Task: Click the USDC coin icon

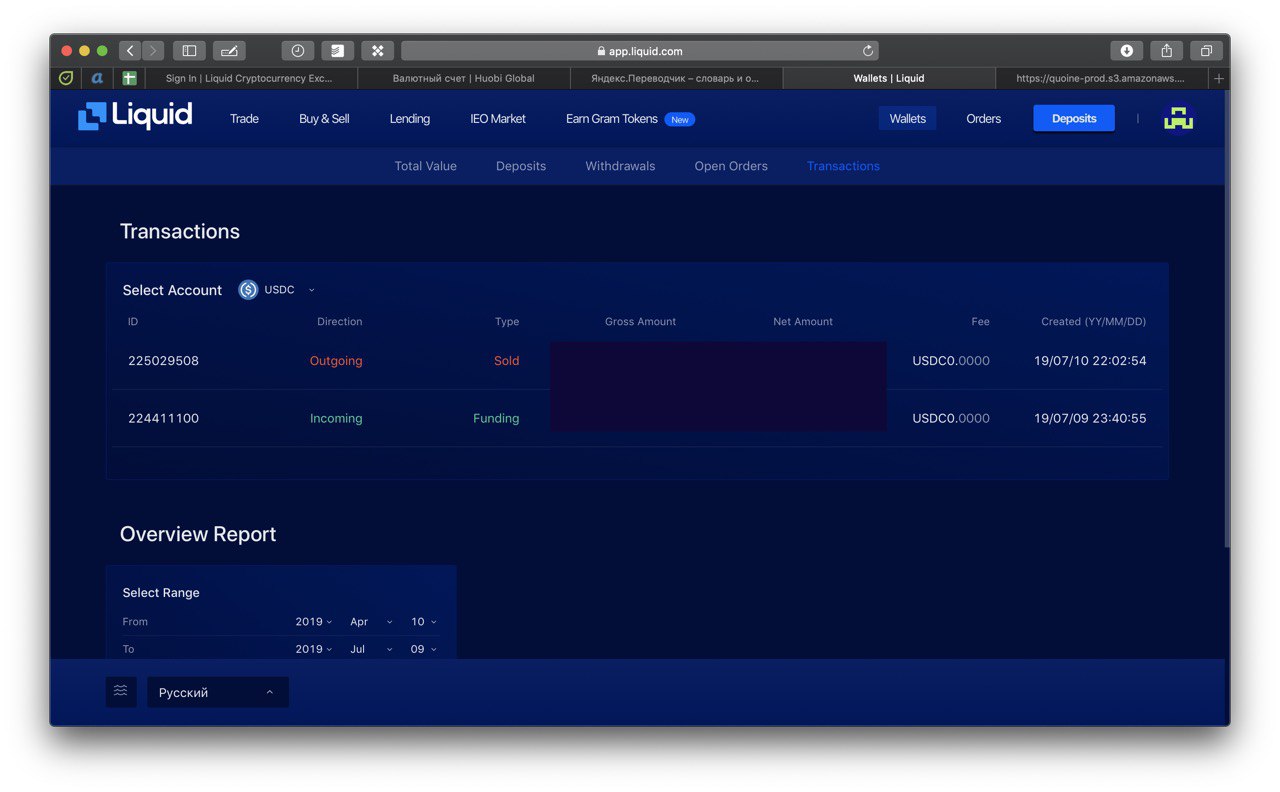Action: (x=248, y=290)
